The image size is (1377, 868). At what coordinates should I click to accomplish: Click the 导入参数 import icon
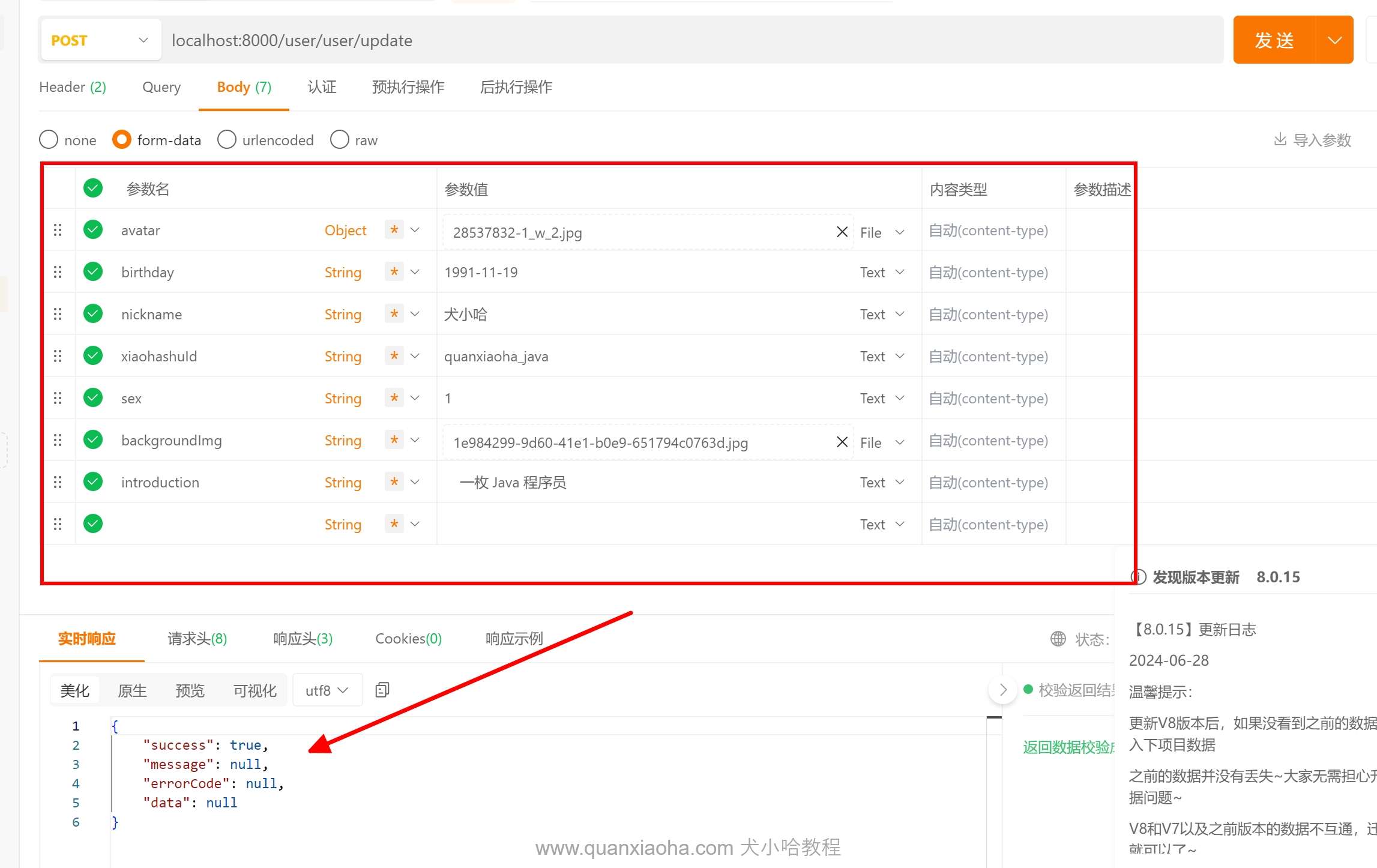pyautogui.click(x=1280, y=139)
